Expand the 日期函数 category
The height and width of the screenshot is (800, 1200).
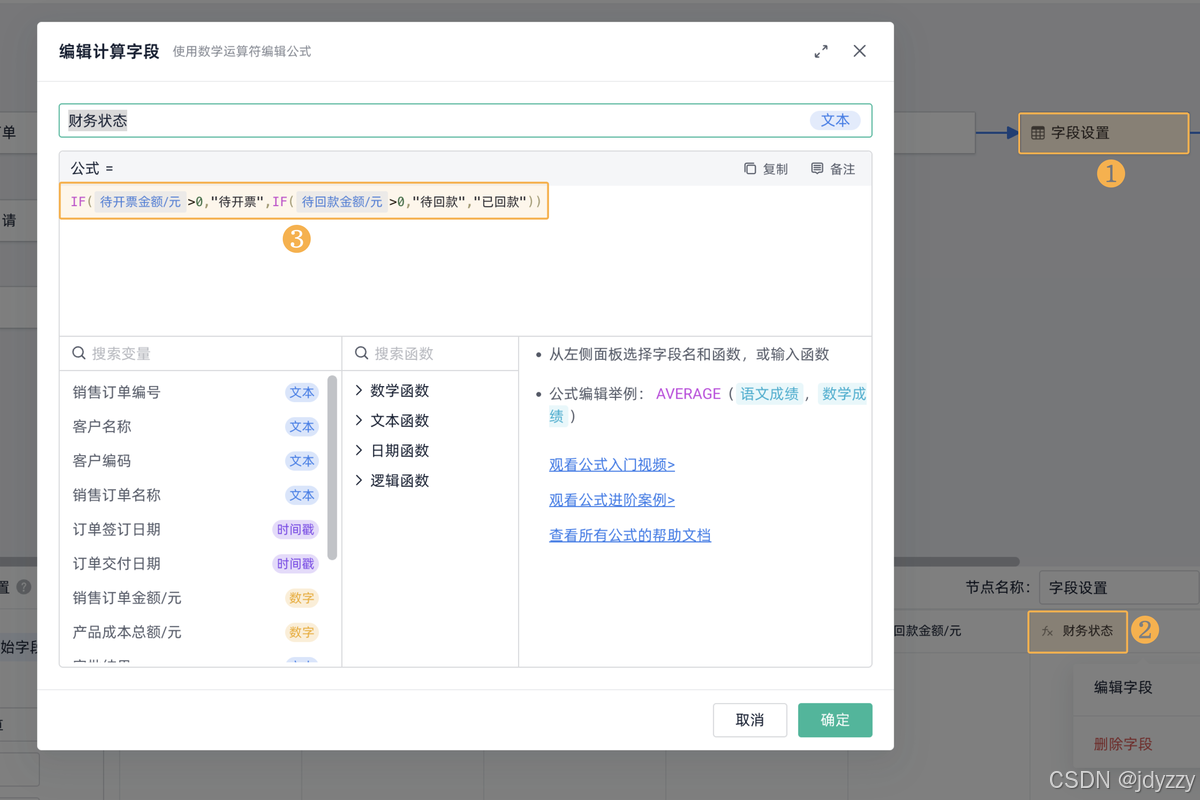click(x=392, y=450)
